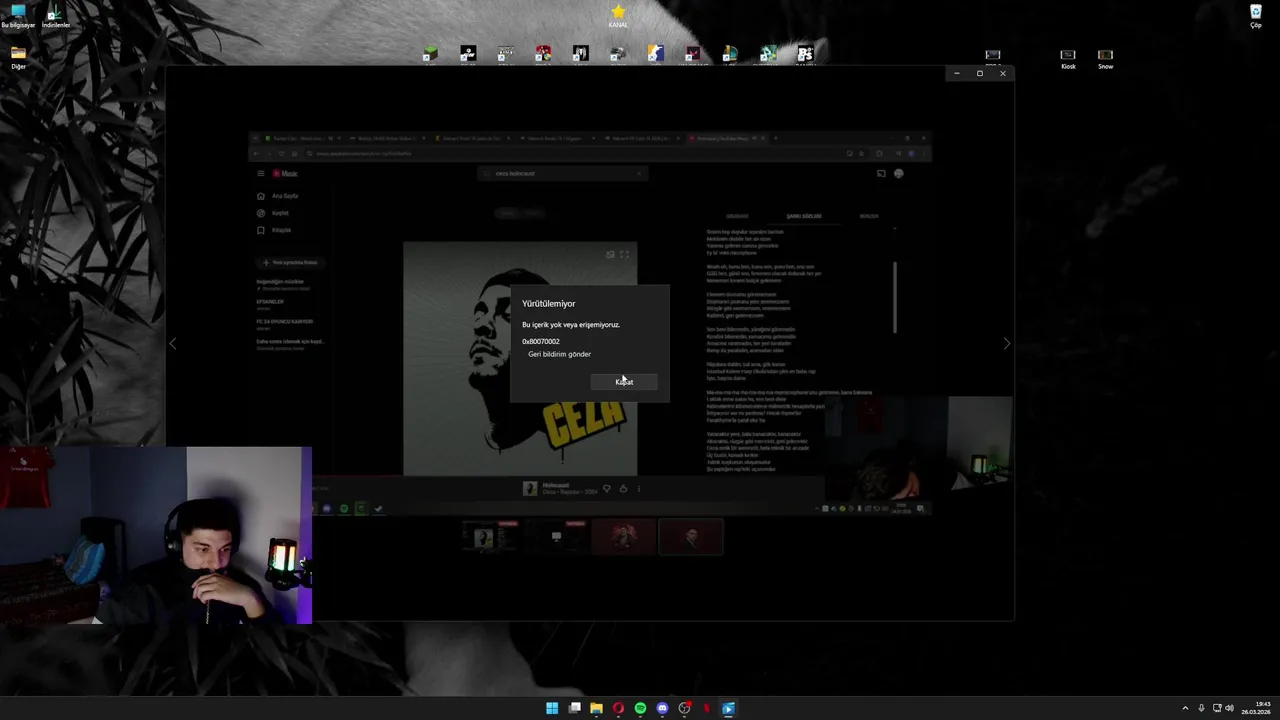
Task: Open File Explorer from the taskbar
Action: click(596, 708)
